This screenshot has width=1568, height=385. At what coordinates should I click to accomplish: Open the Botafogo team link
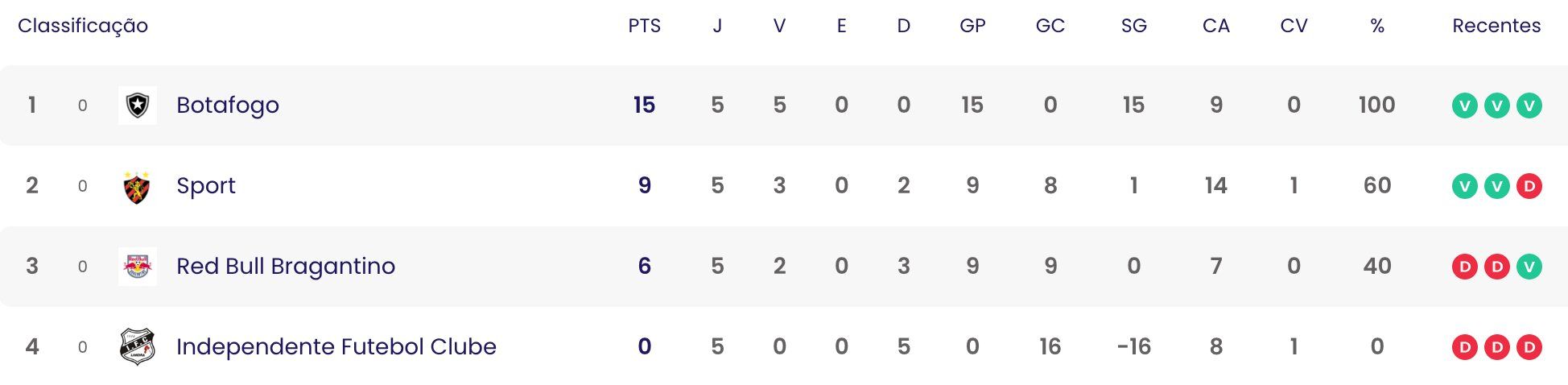(x=228, y=106)
